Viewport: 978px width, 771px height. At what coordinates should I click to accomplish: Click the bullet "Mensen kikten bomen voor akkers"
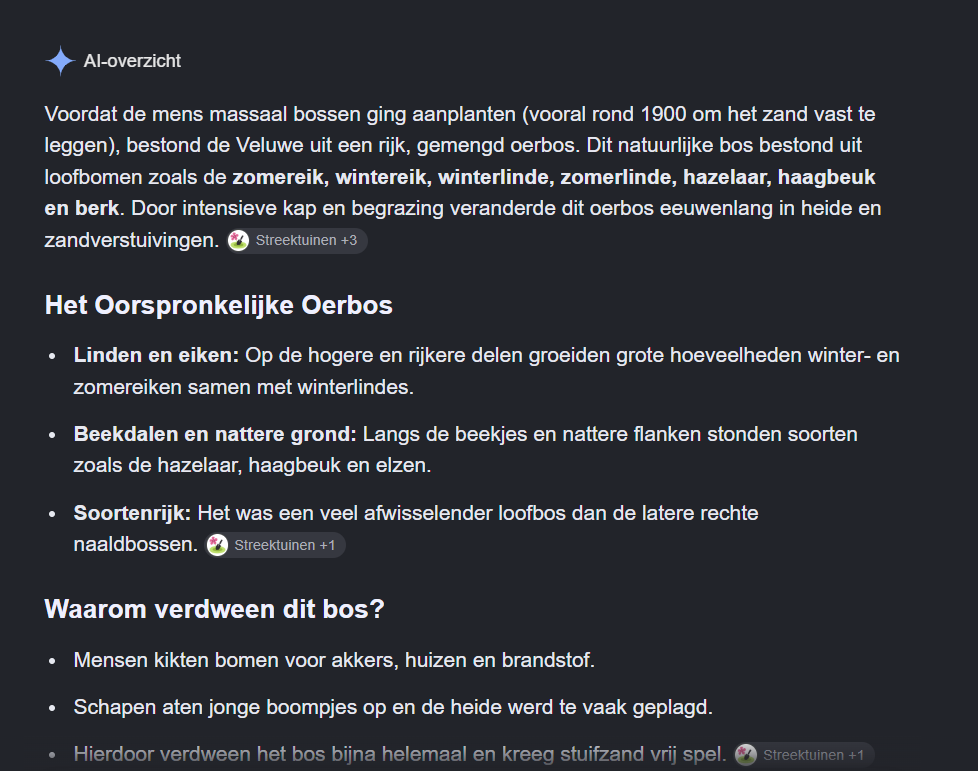coord(334,660)
